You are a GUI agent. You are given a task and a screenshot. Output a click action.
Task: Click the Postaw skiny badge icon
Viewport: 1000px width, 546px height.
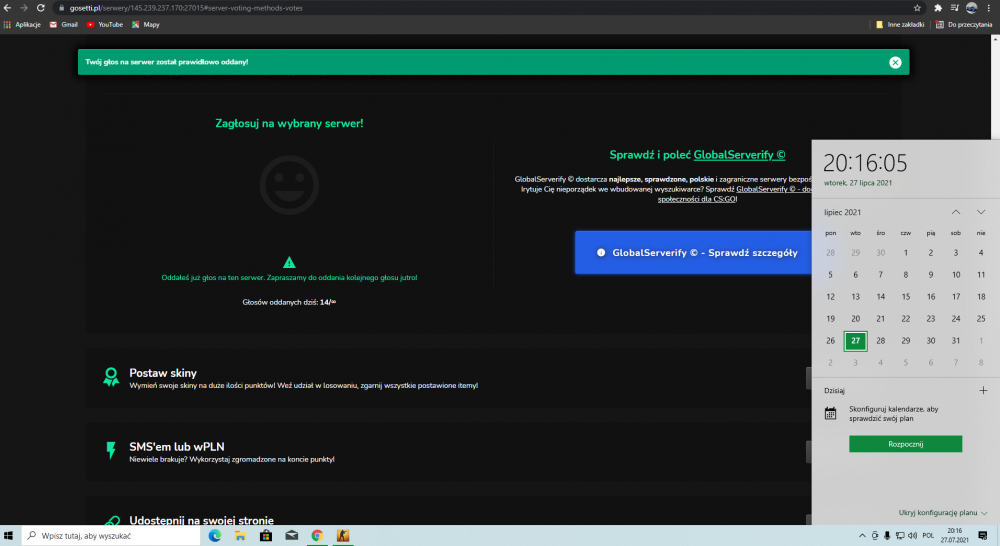(111, 377)
